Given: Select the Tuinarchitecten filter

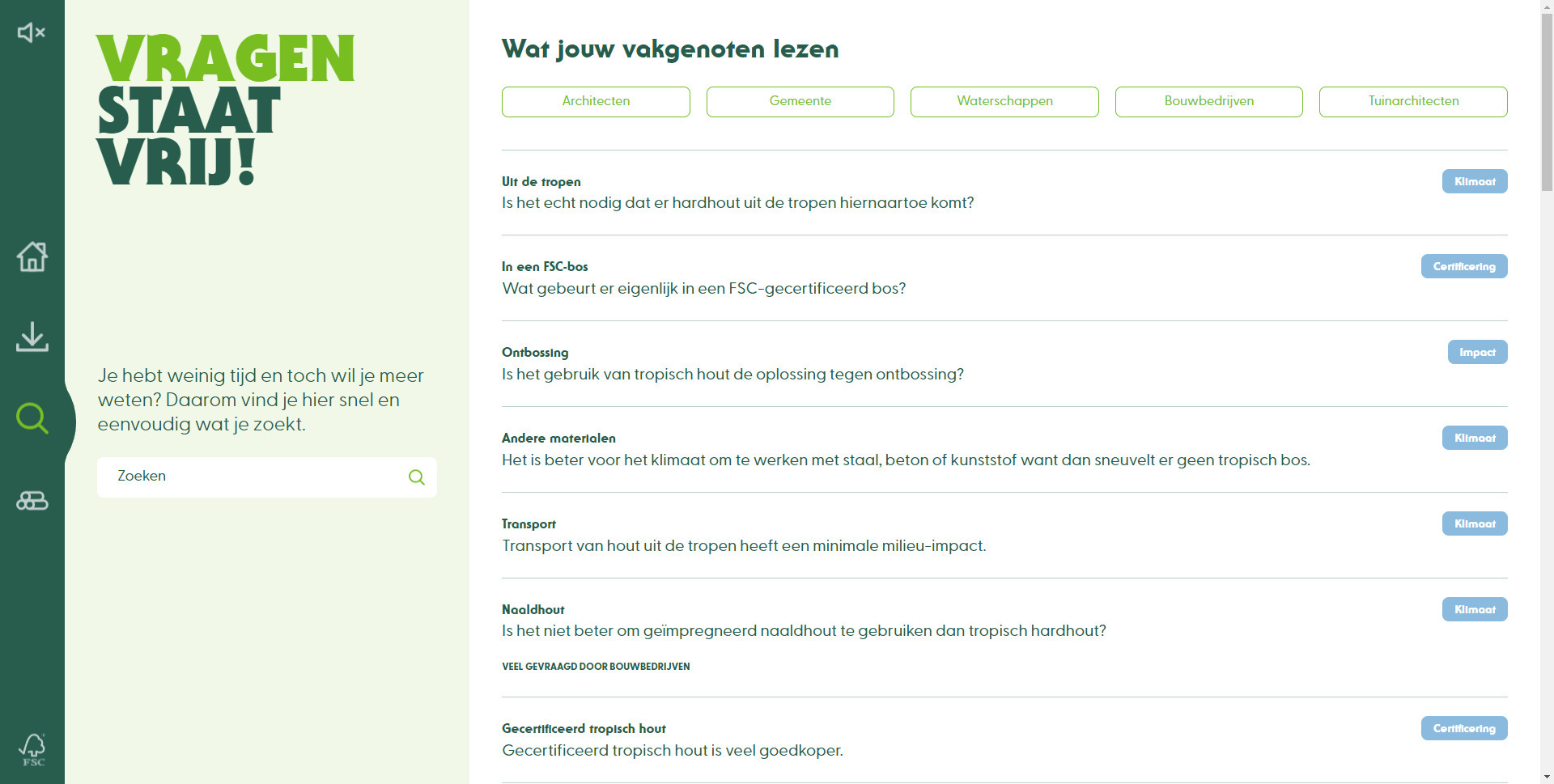Looking at the screenshot, I should point(1413,101).
